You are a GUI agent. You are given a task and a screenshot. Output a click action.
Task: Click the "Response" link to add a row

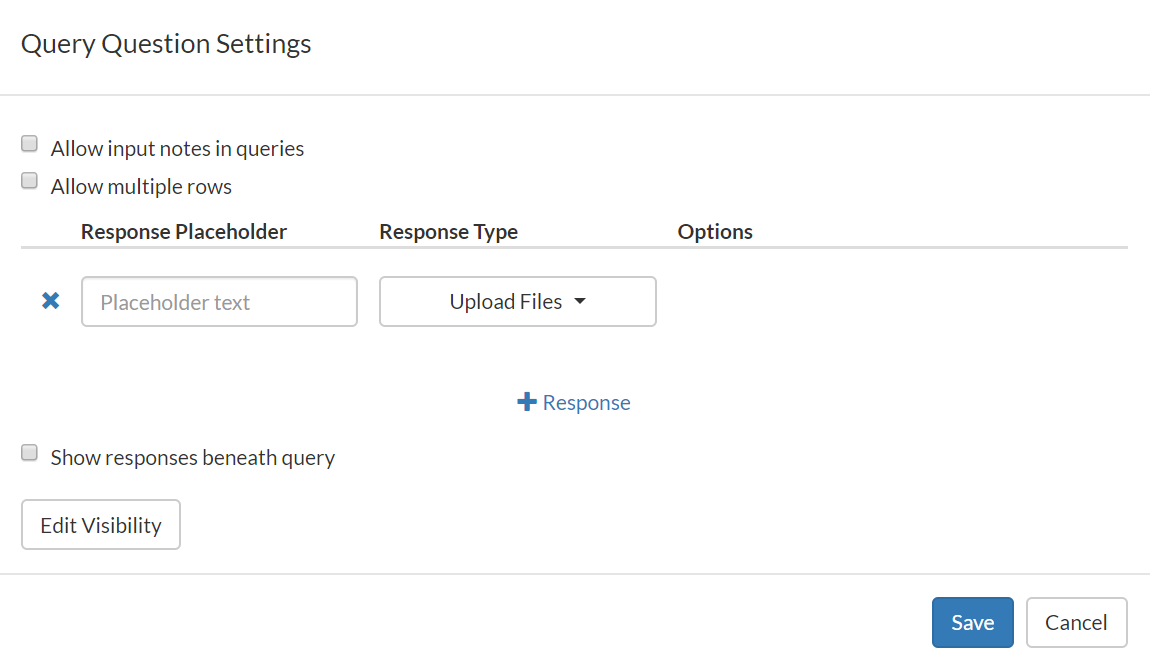pyautogui.click(x=586, y=402)
